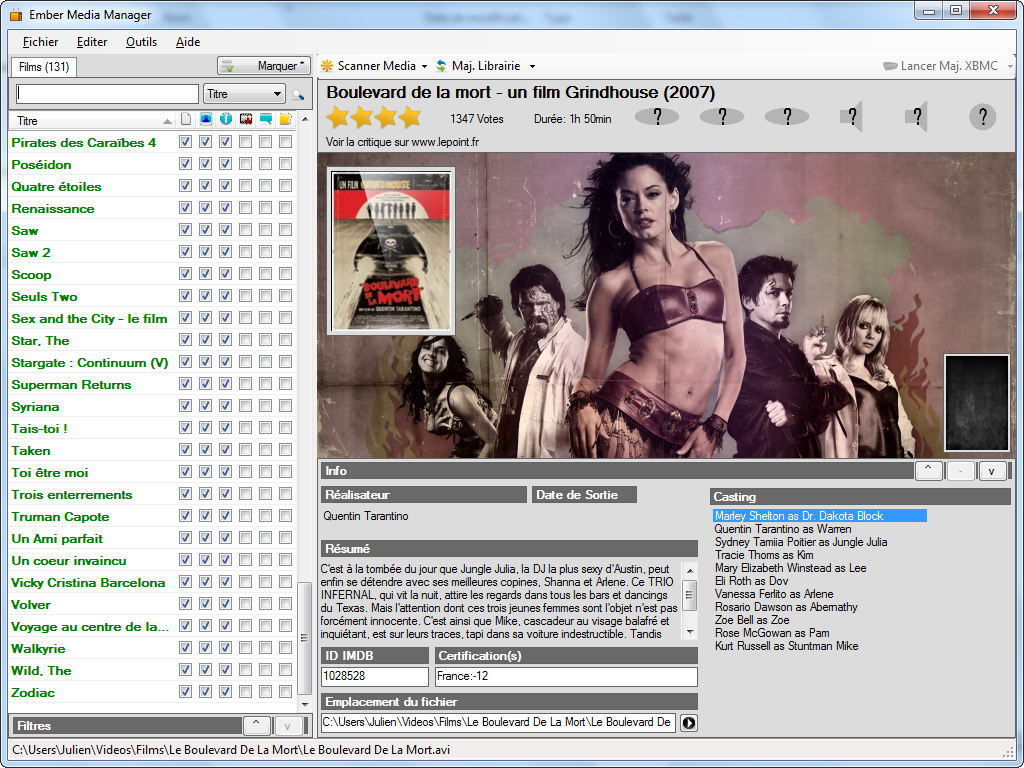Open the Lancer Maj. XBMC dropdown arrow
This screenshot has width=1024, height=768.
1010,67
